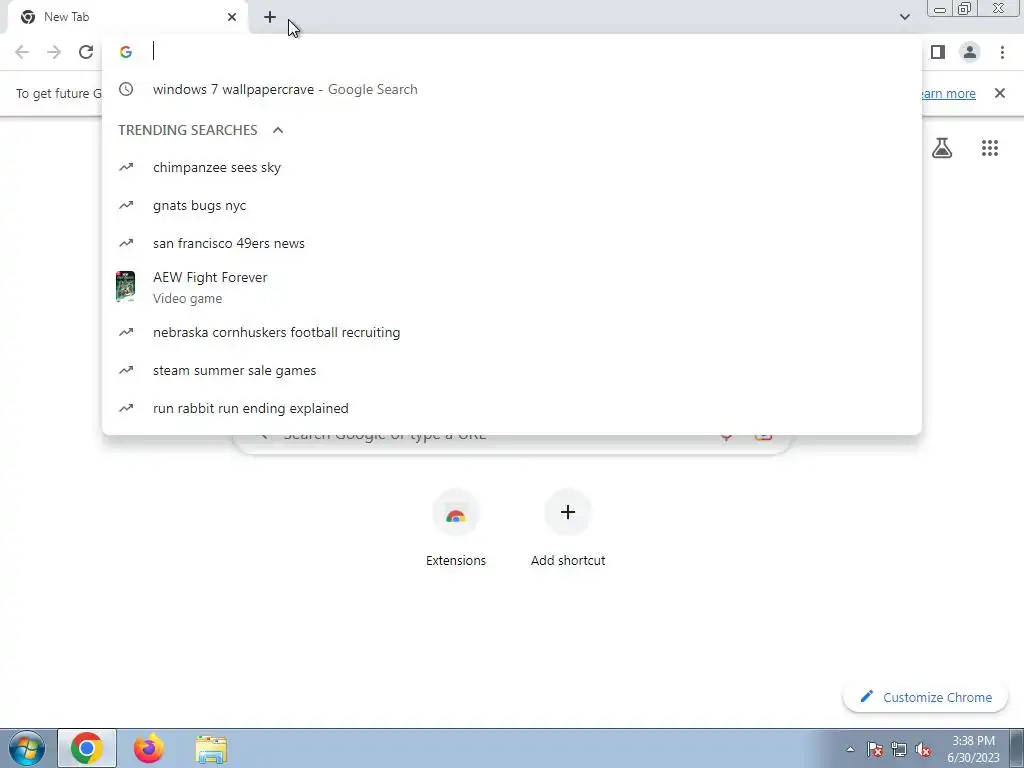Open the Extensions shortcut
The image size is (1024, 768).
pos(456,529)
